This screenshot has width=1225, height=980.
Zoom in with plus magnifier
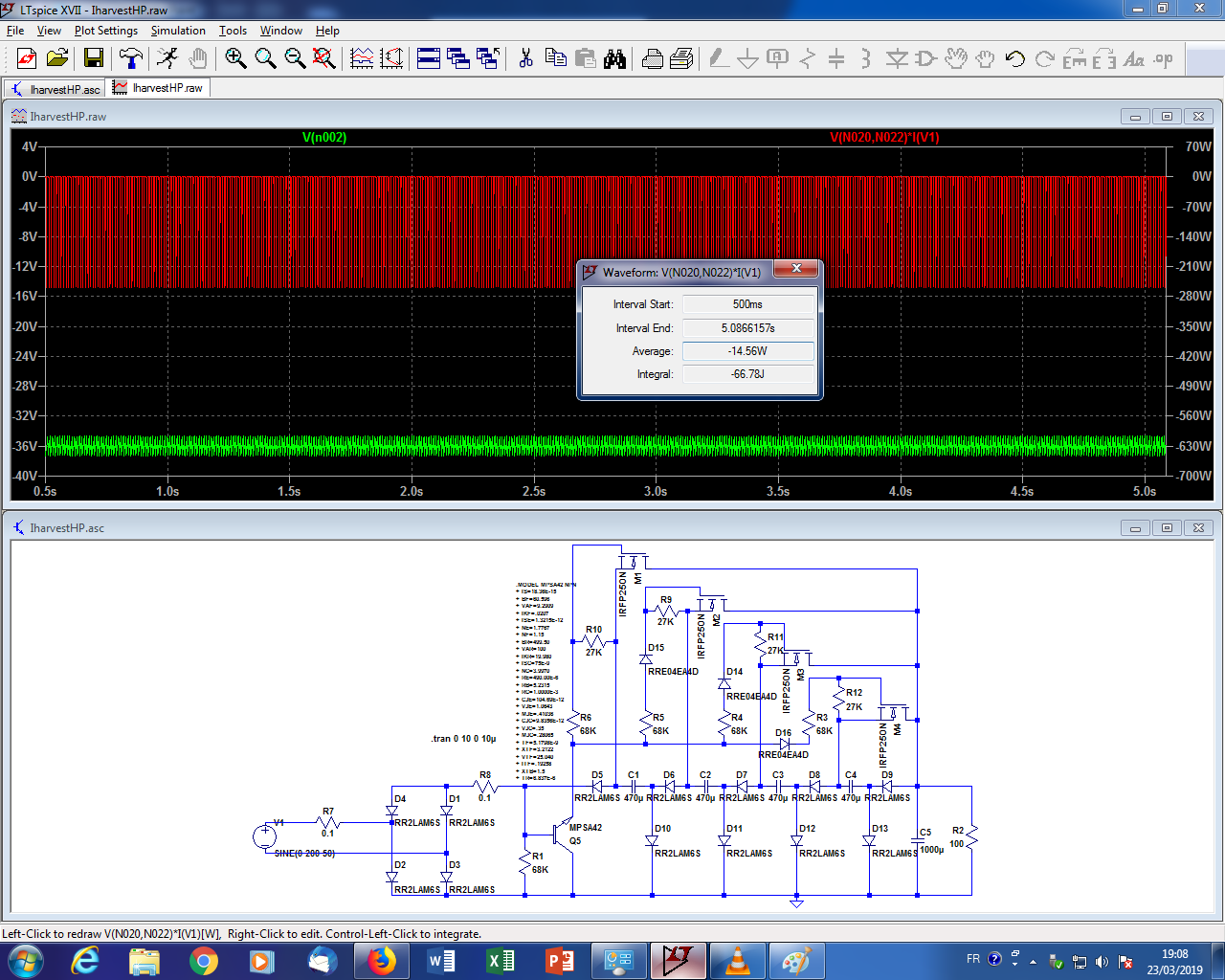pos(235,59)
